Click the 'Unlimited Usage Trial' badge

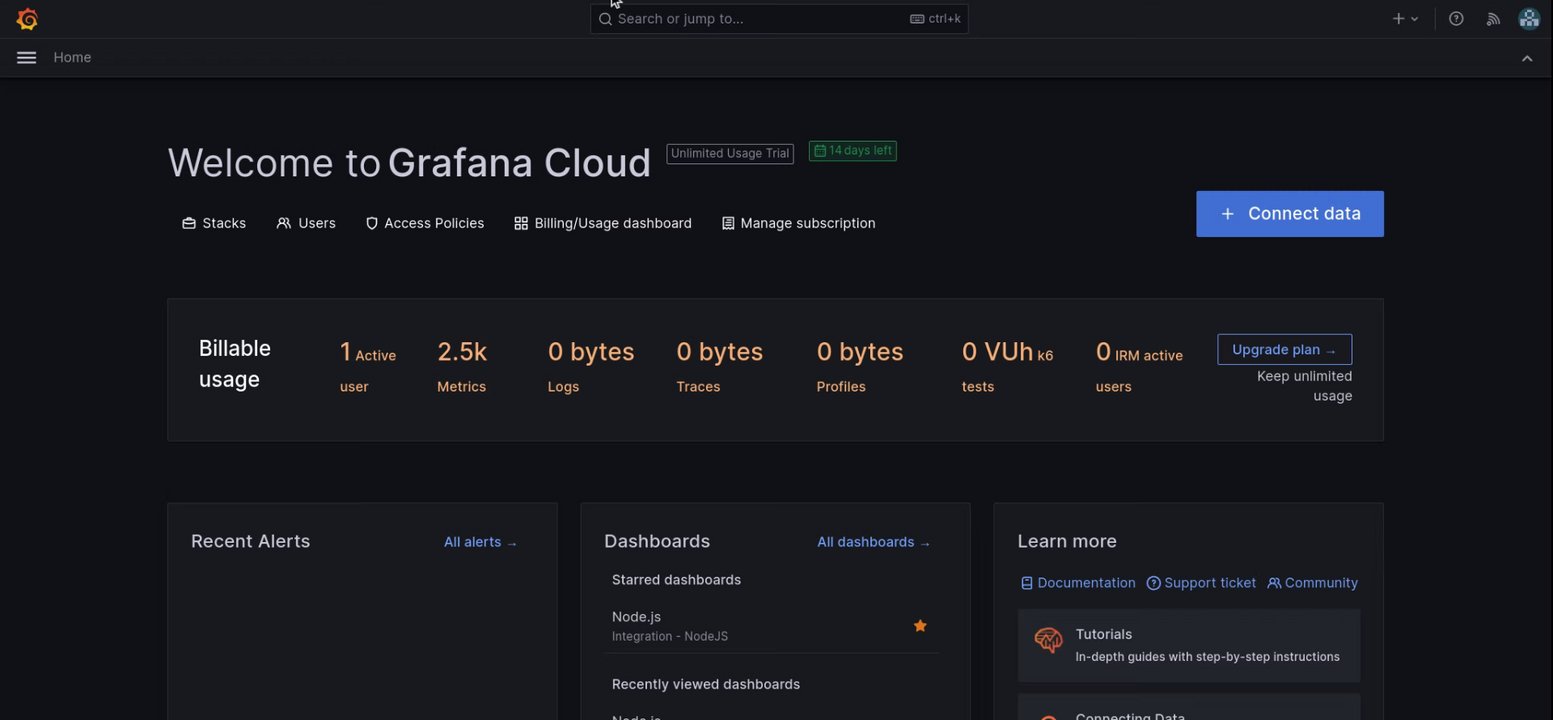click(730, 153)
